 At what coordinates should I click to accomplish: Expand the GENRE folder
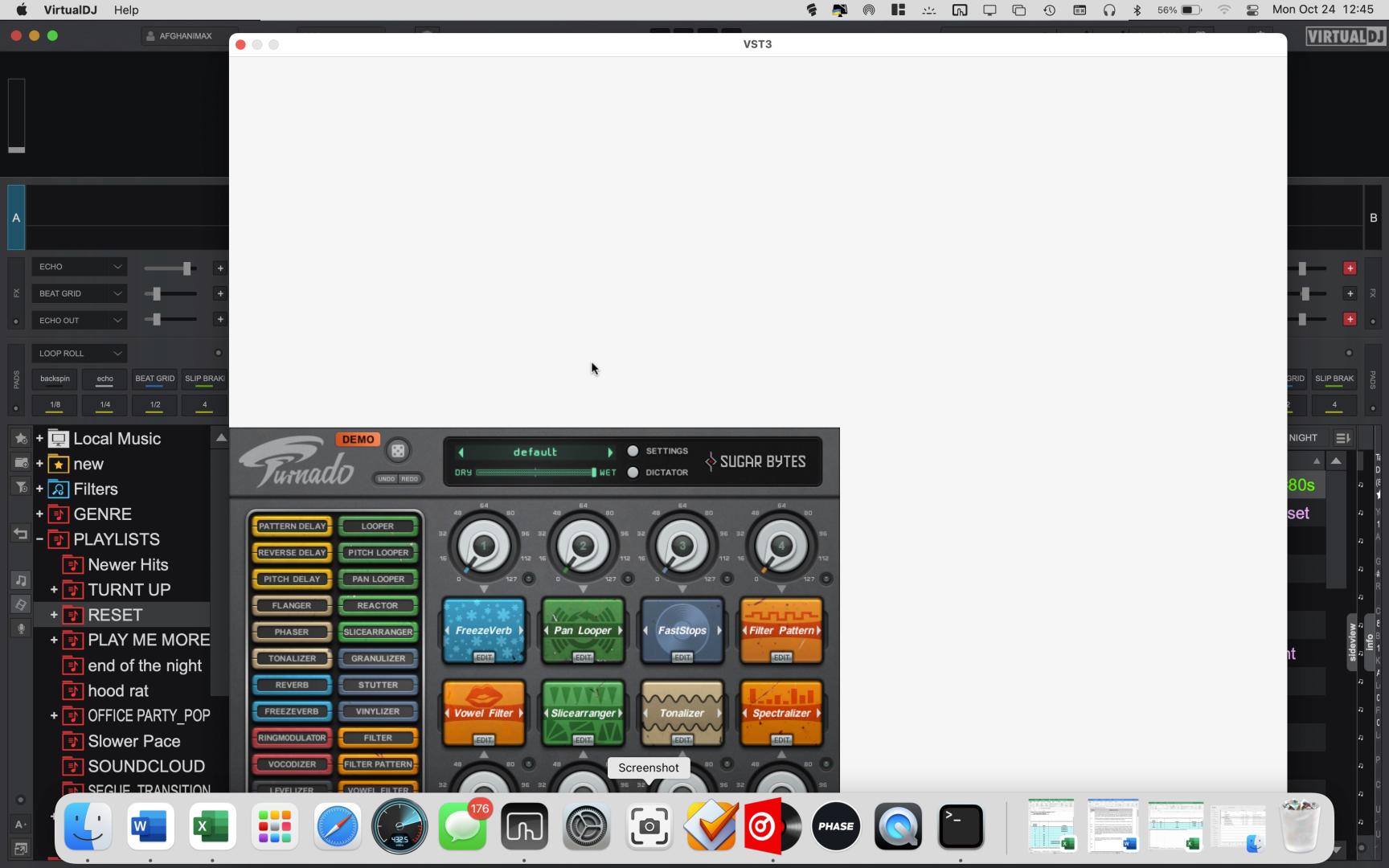point(39,514)
